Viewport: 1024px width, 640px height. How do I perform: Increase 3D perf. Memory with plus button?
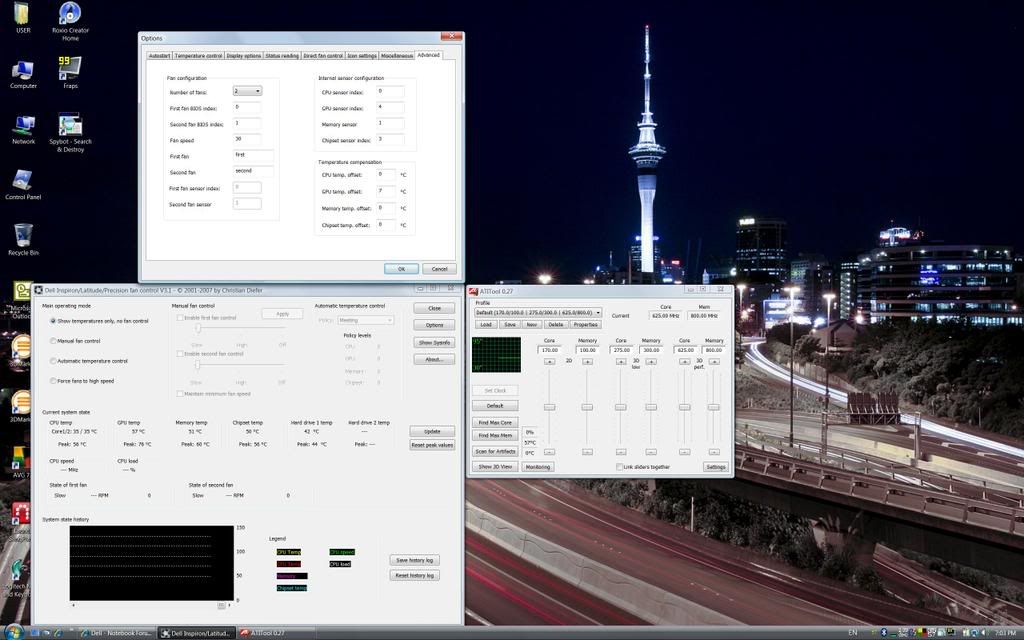coord(714,361)
